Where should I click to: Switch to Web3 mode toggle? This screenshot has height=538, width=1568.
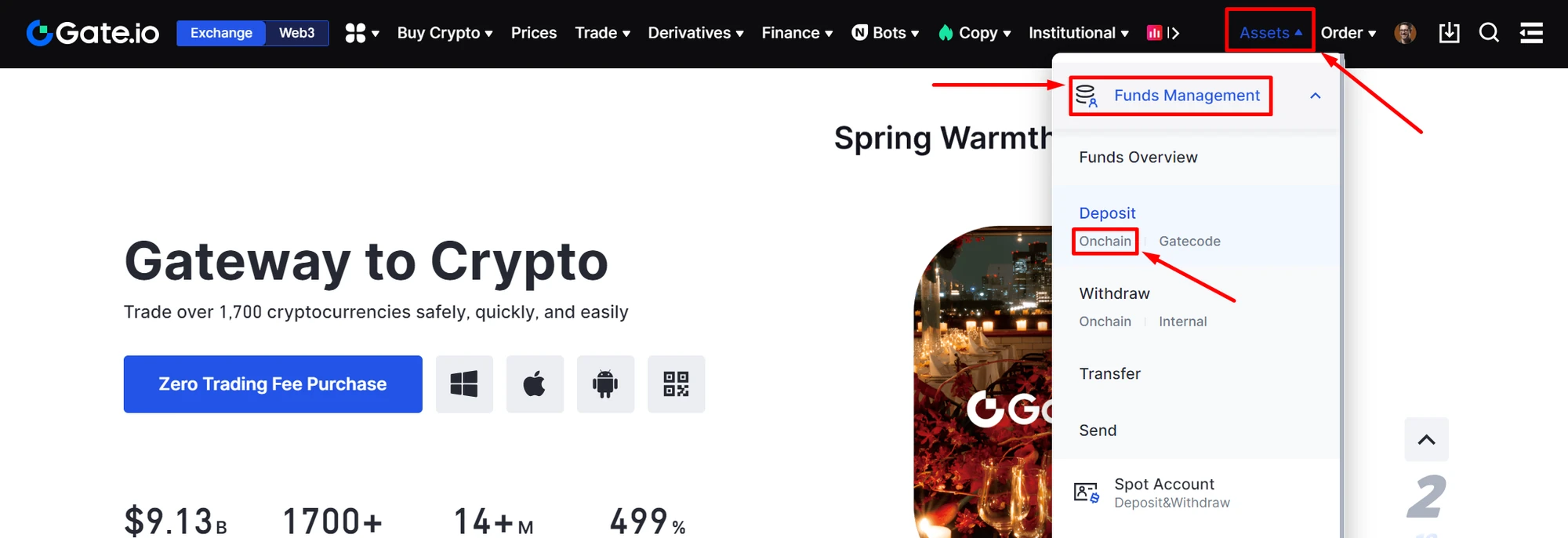[296, 33]
